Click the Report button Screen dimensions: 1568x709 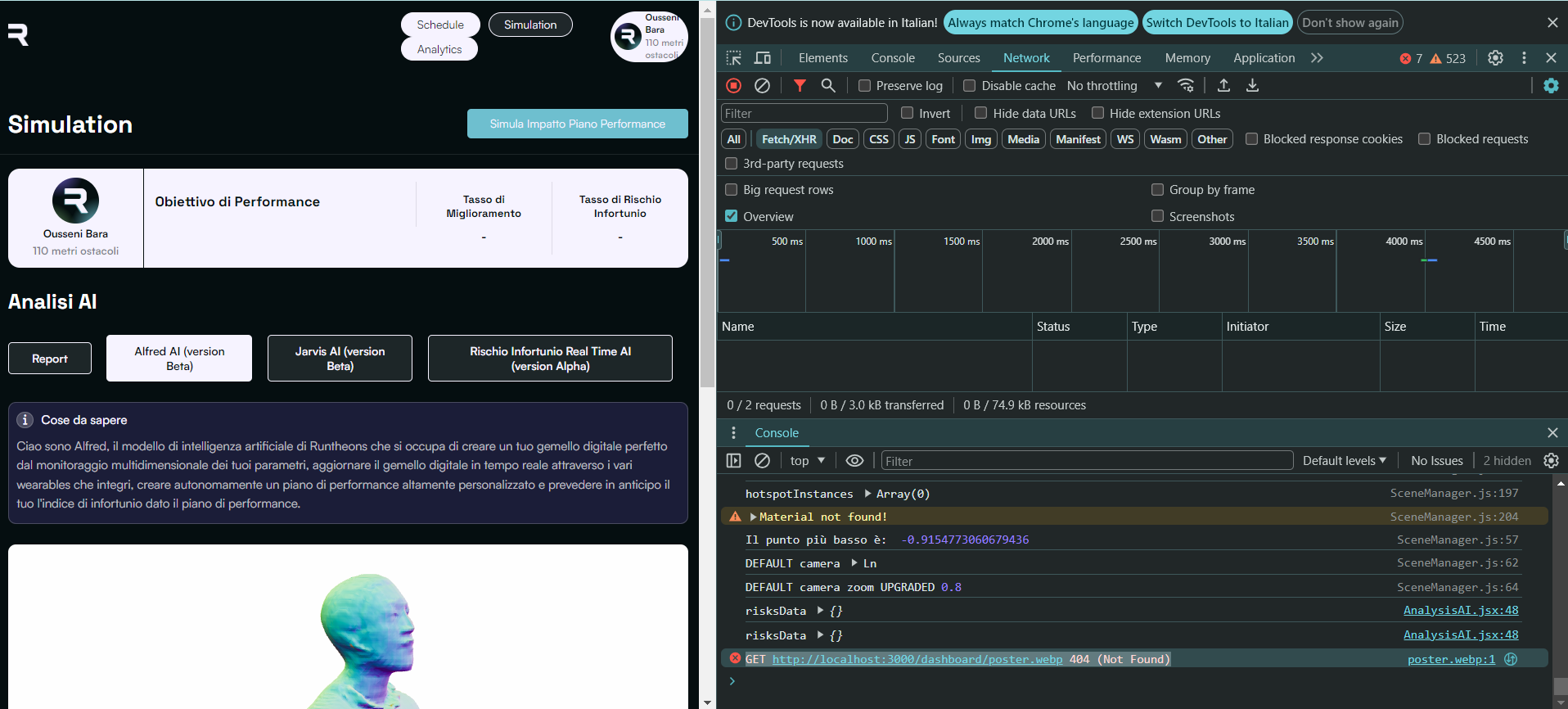[x=50, y=359]
